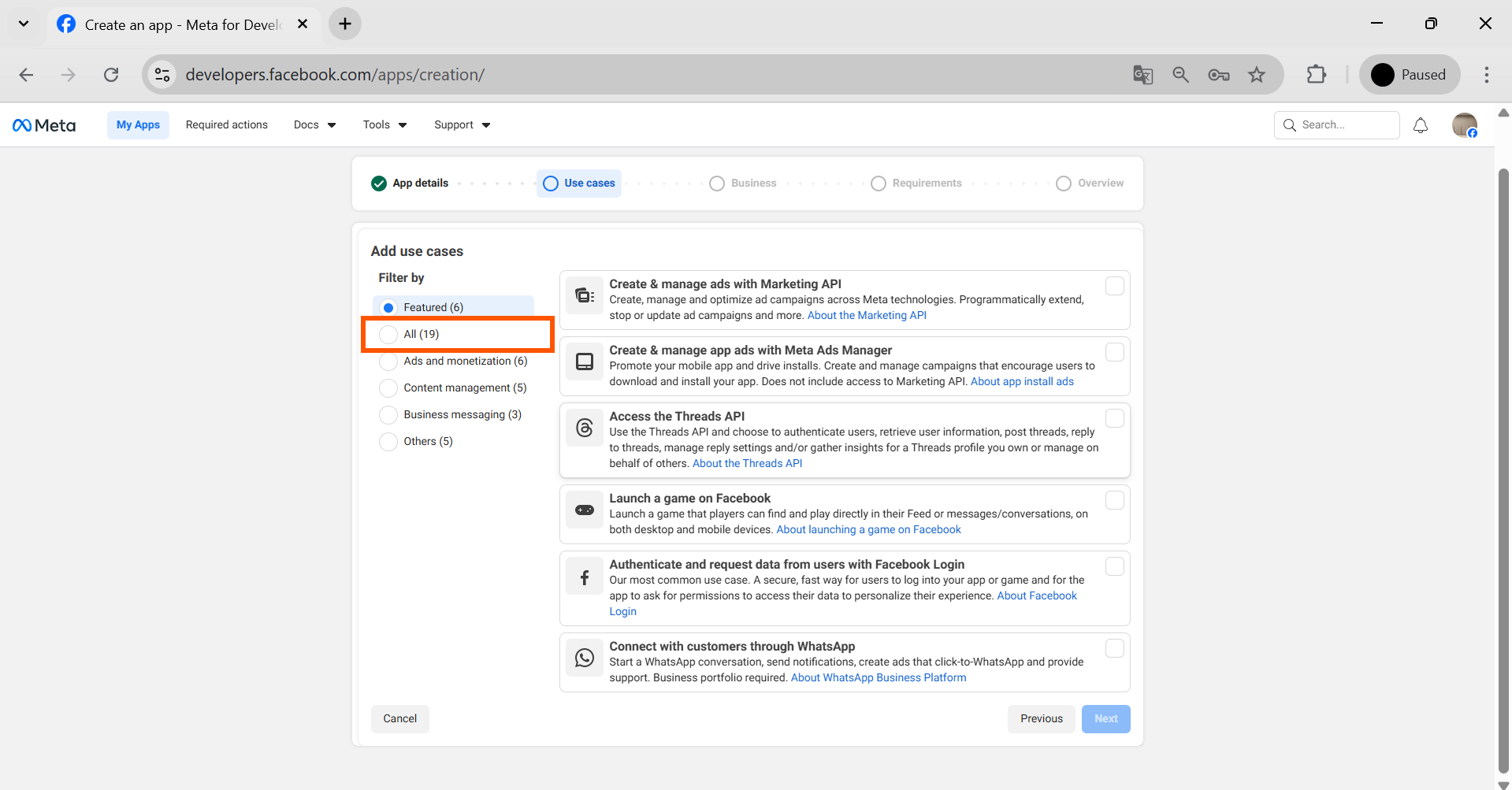The image size is (1512, 790).
Task: Click the Previous button
Action: tap(1042, 719)
